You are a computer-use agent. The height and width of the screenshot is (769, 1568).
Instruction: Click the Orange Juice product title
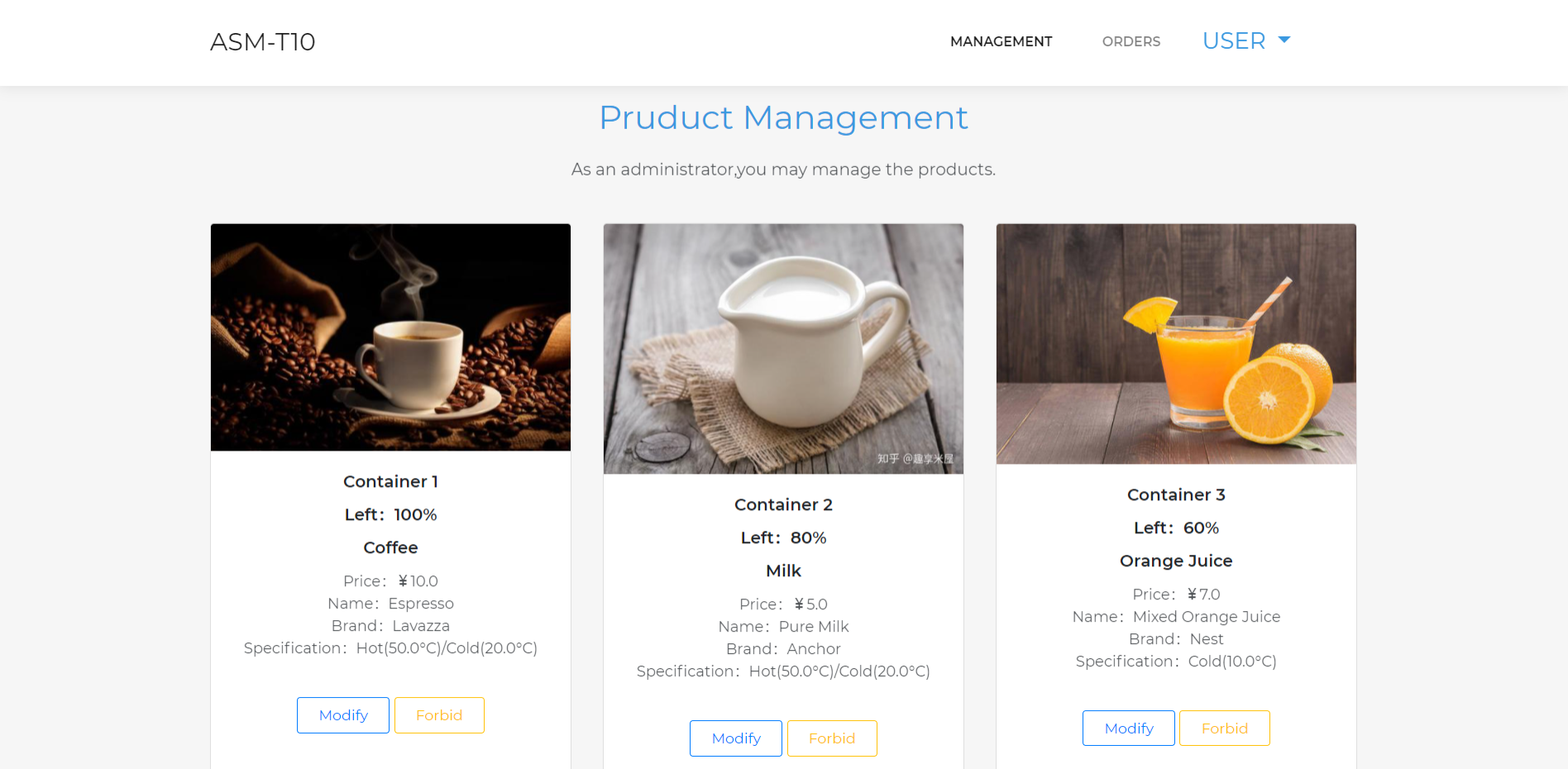point(1176,561)
